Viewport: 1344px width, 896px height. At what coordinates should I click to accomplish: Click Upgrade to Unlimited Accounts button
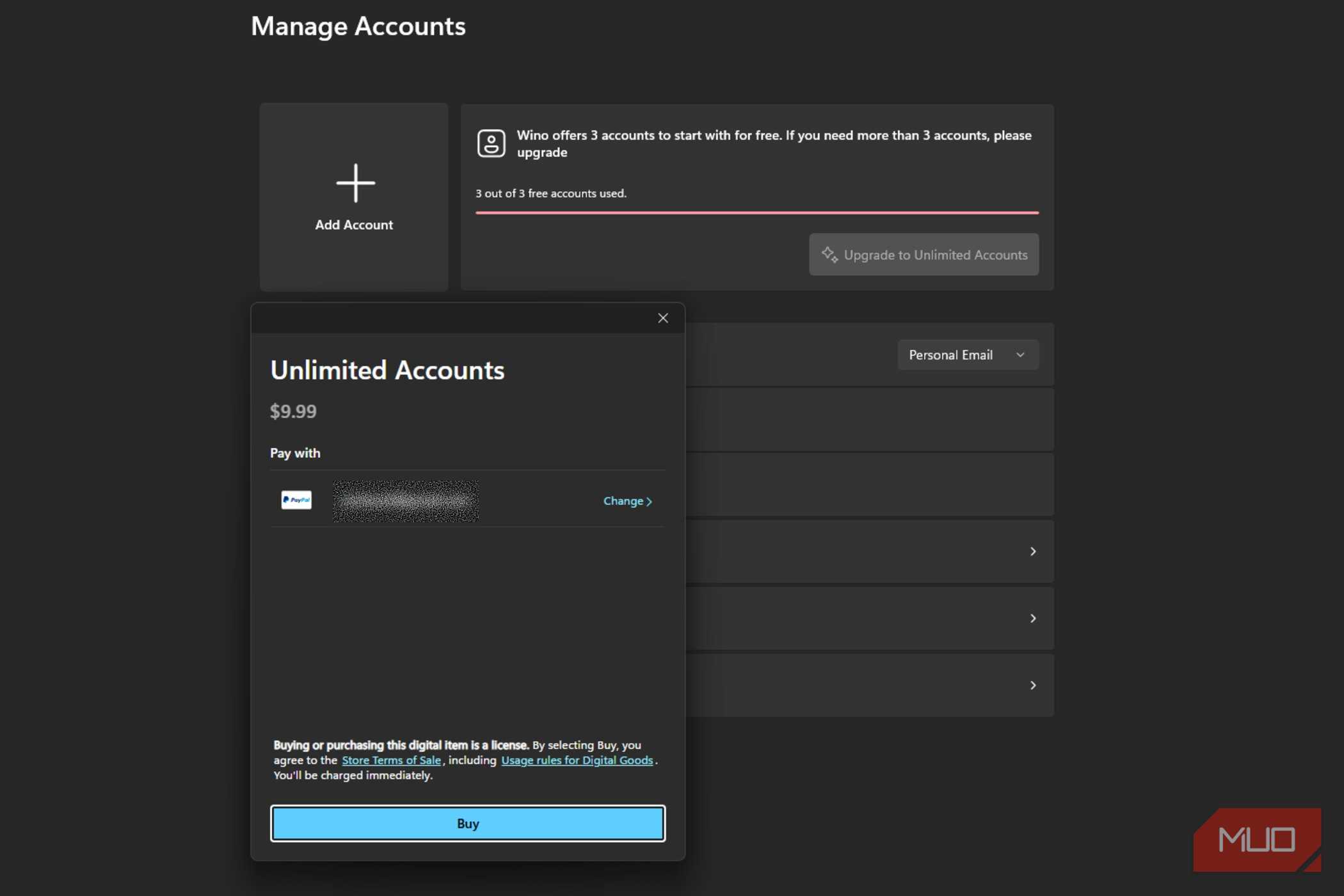924,255
